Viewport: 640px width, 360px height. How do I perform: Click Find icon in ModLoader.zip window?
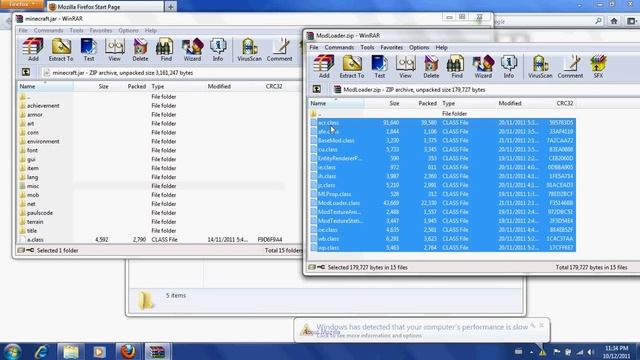(456, 67)
